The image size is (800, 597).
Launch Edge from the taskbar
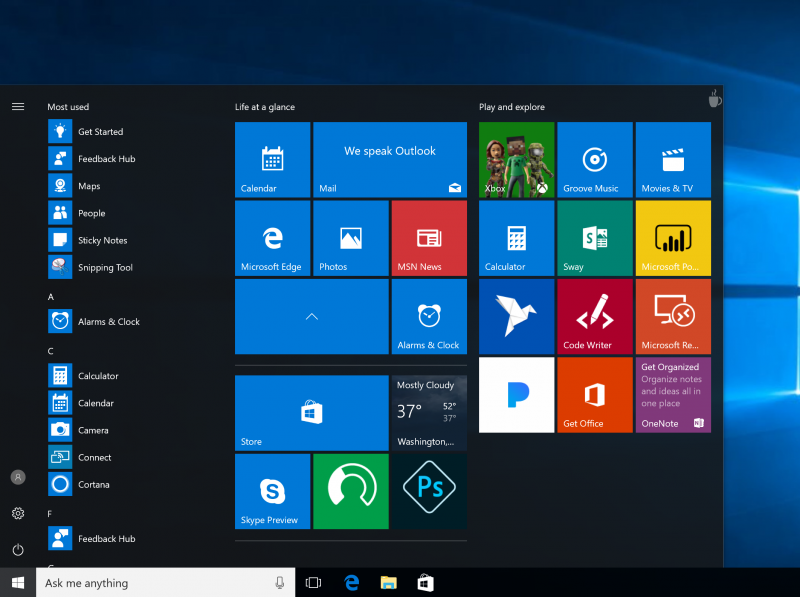tap(352, 583)
